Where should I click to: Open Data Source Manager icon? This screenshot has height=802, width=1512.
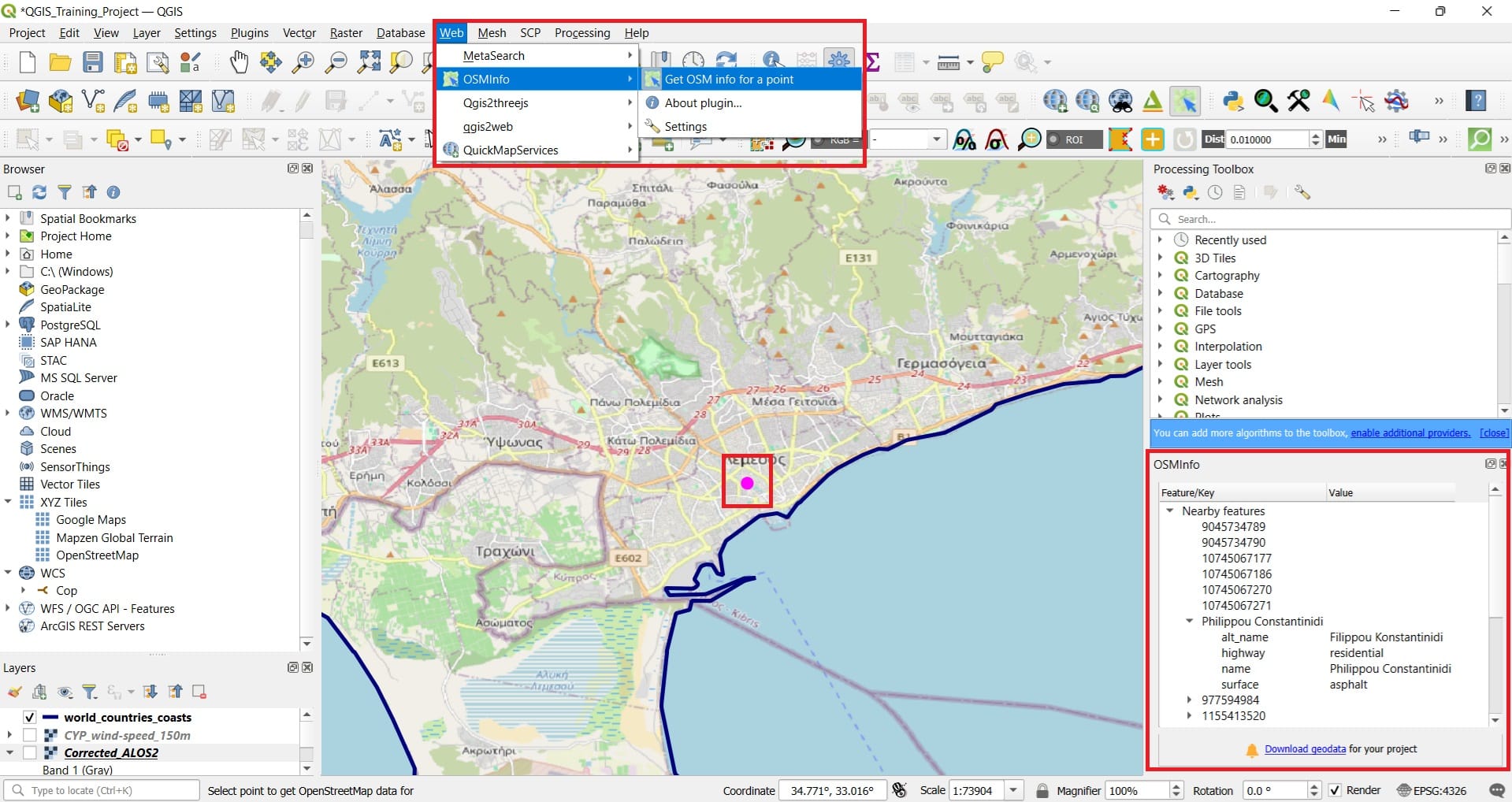click(27, 101)
